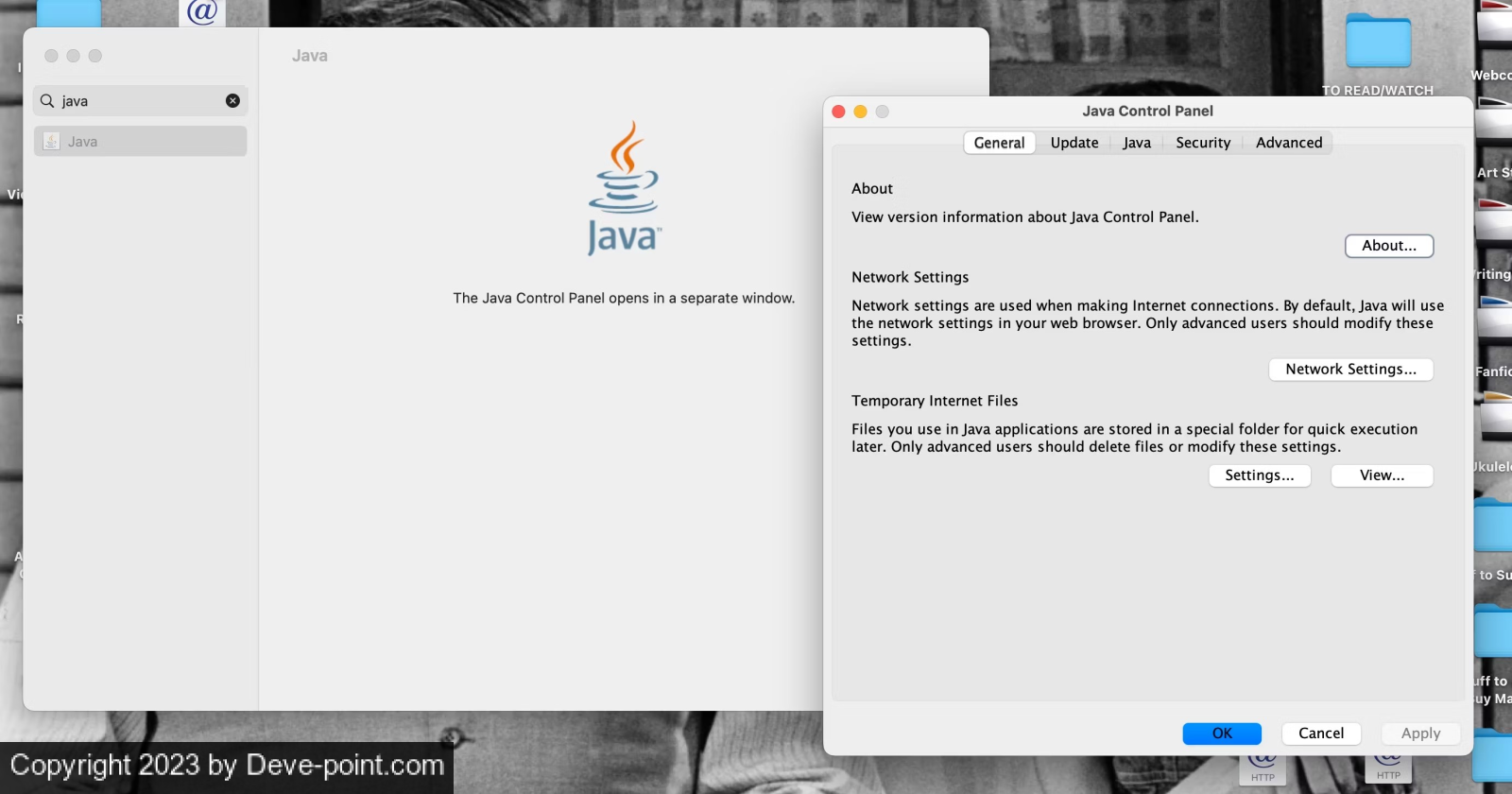Select the Java result in sidebar

pos(141,141)
